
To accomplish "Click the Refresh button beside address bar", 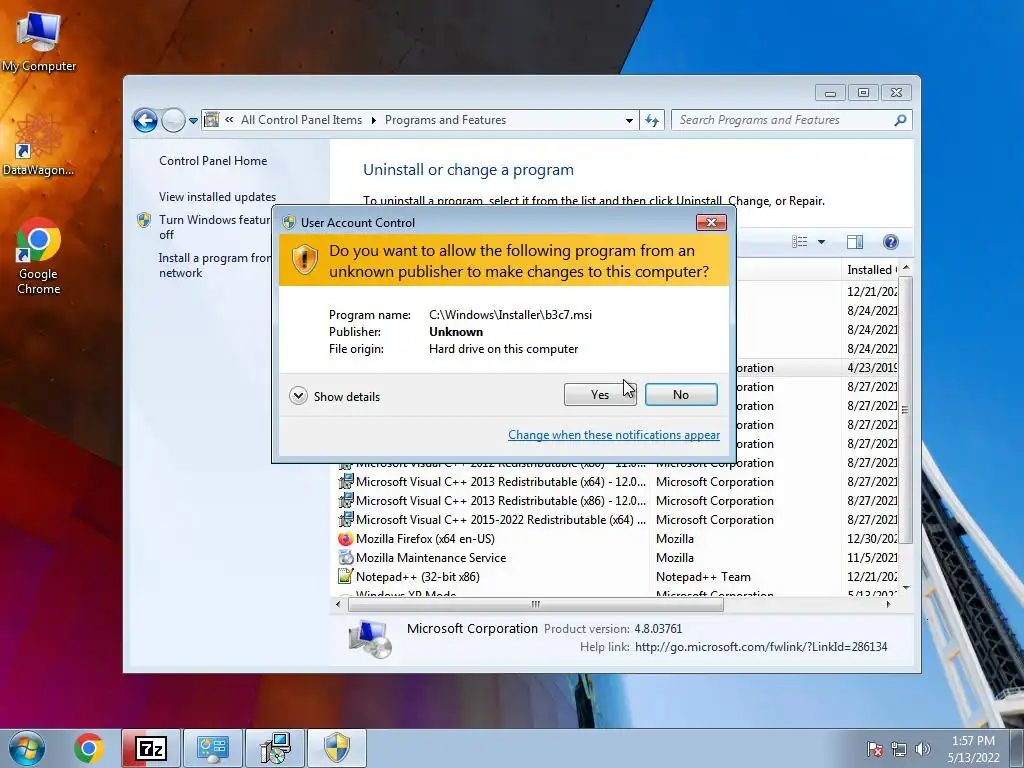I will click(652, 120).
